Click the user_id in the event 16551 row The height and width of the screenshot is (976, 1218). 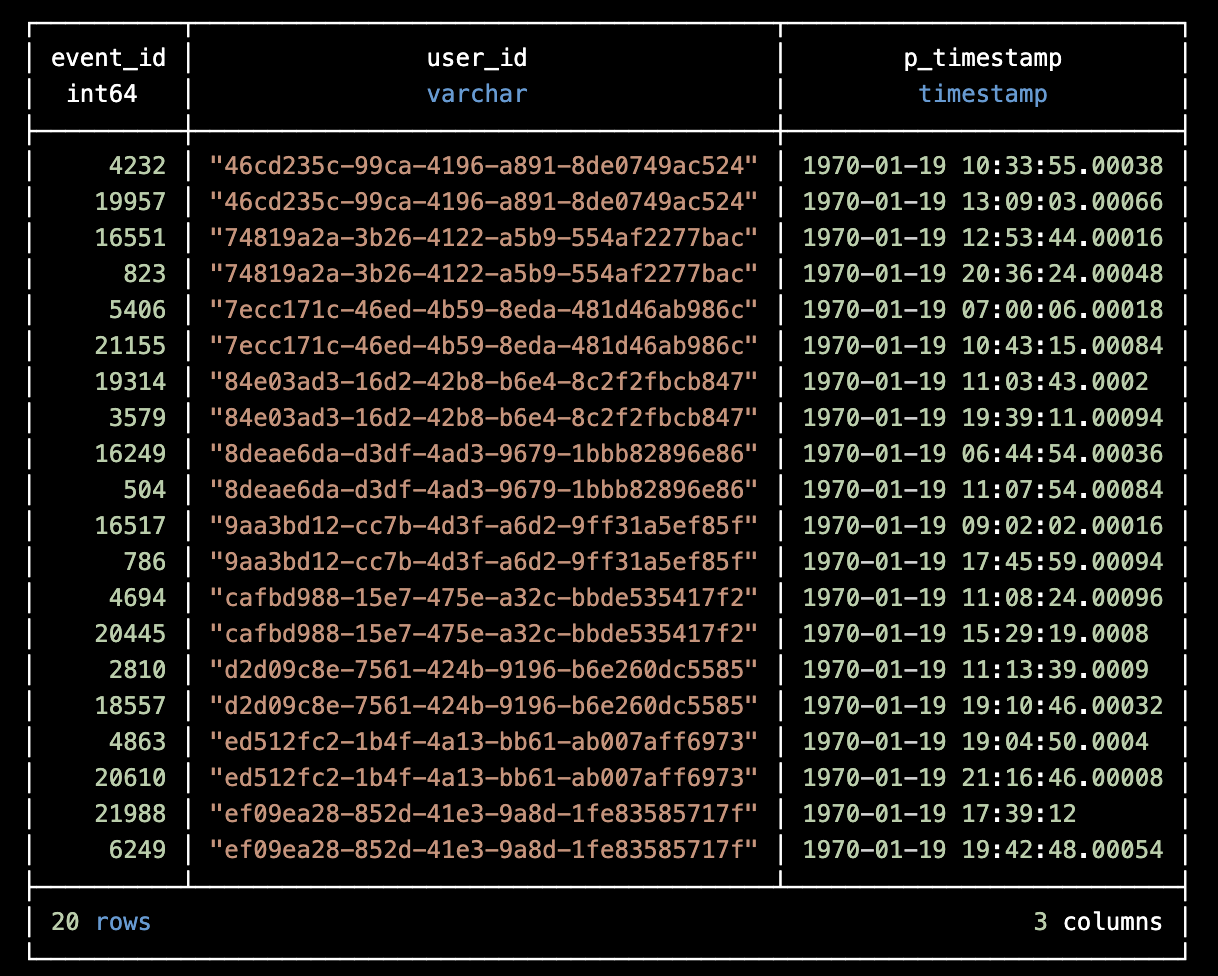pyautogui.click(x=483, y=238)
